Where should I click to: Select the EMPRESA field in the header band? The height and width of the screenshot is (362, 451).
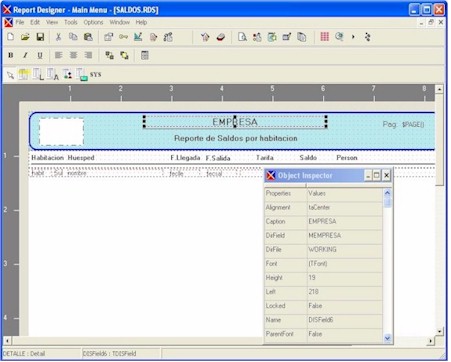[235, 122]
